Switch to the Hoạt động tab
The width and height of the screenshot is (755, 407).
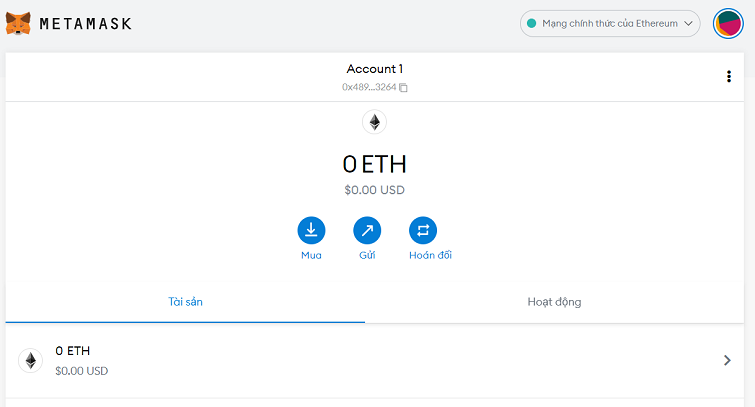[x=554, y=302]
